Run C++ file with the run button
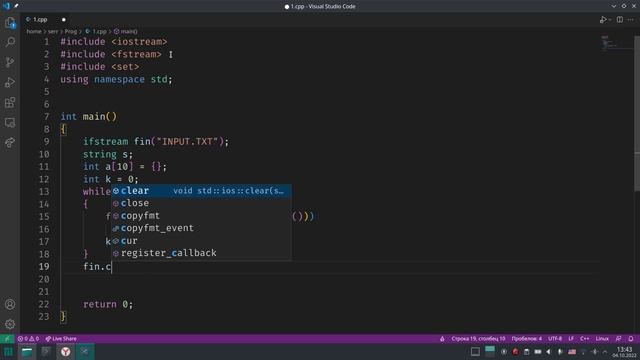This screenshot has width=640, height=360. [x=602, y=20]
